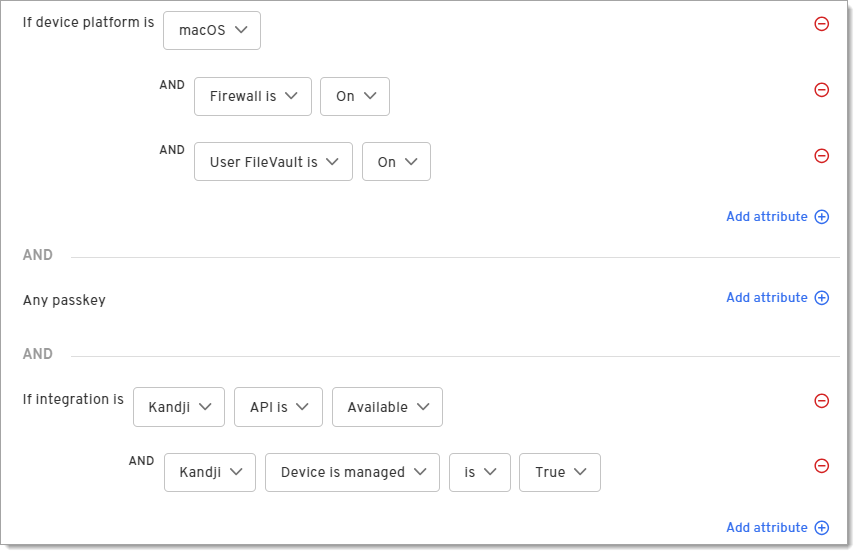Remove the macOS device platform condition

[822, 24]
